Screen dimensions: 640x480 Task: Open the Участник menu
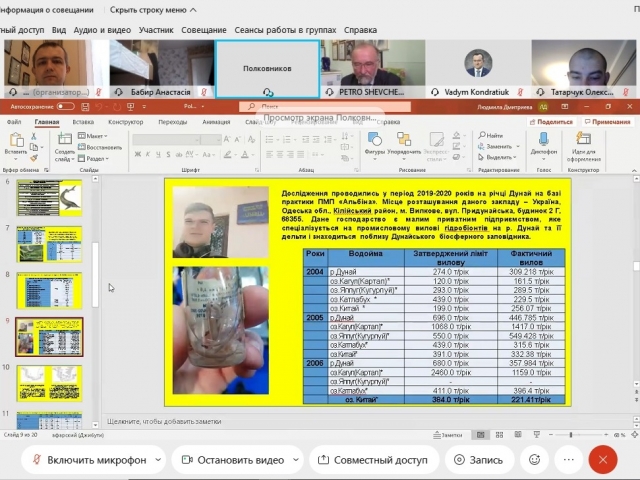(156, 30)
